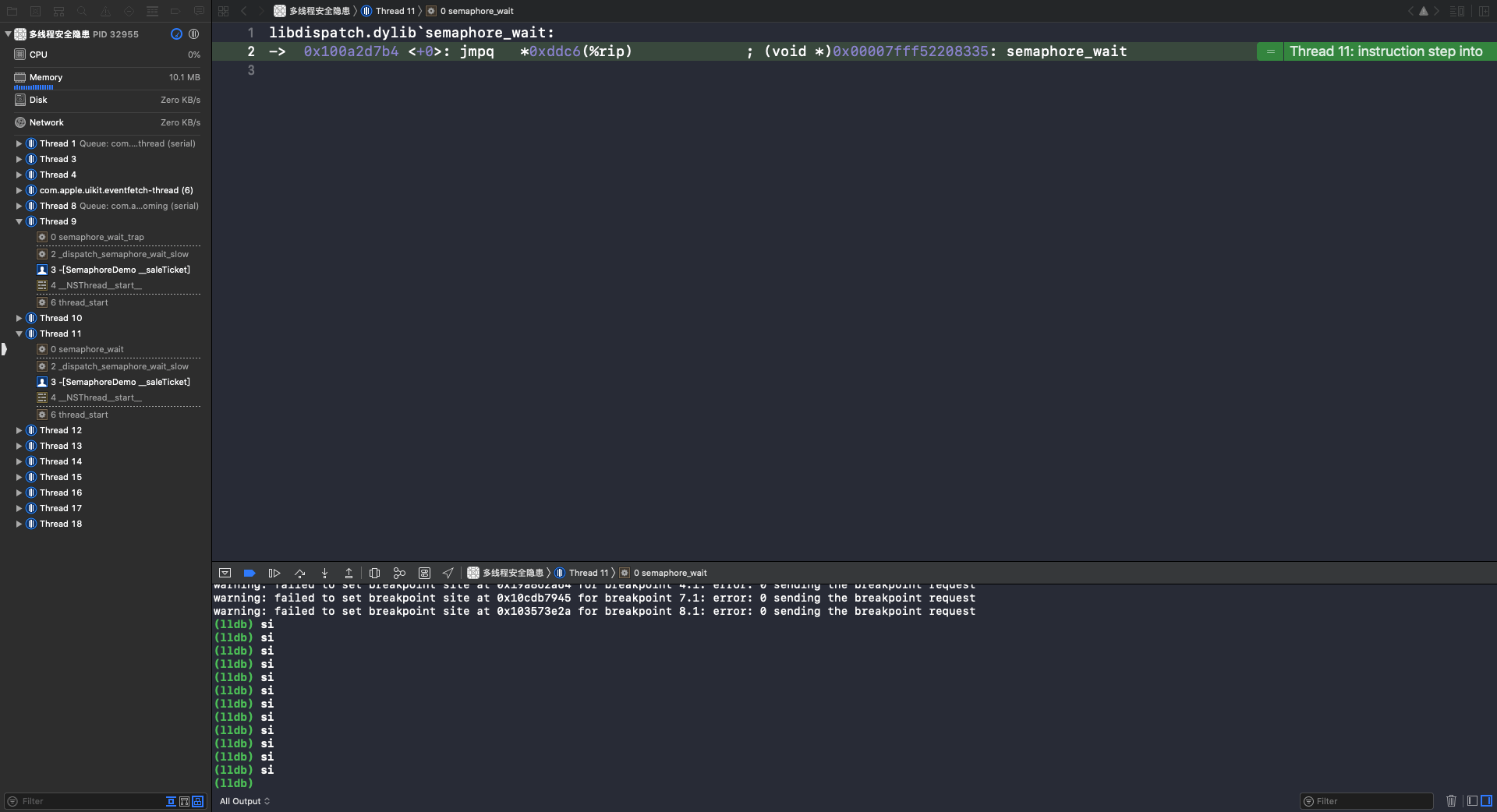Open the Issue navigator warning icon
This screenshot has width=1497, height=812.
[106, 11]
